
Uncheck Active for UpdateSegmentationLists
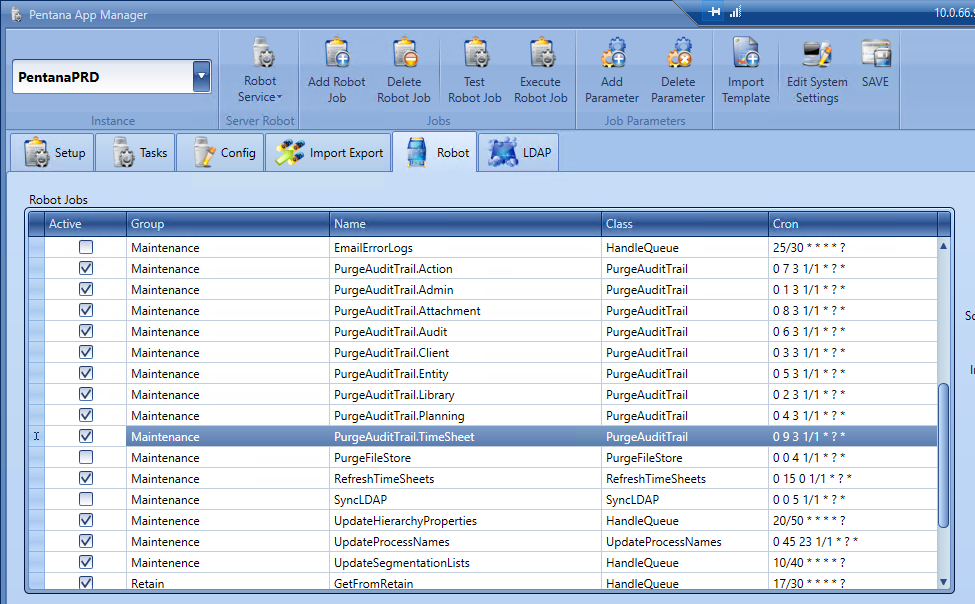86,562
